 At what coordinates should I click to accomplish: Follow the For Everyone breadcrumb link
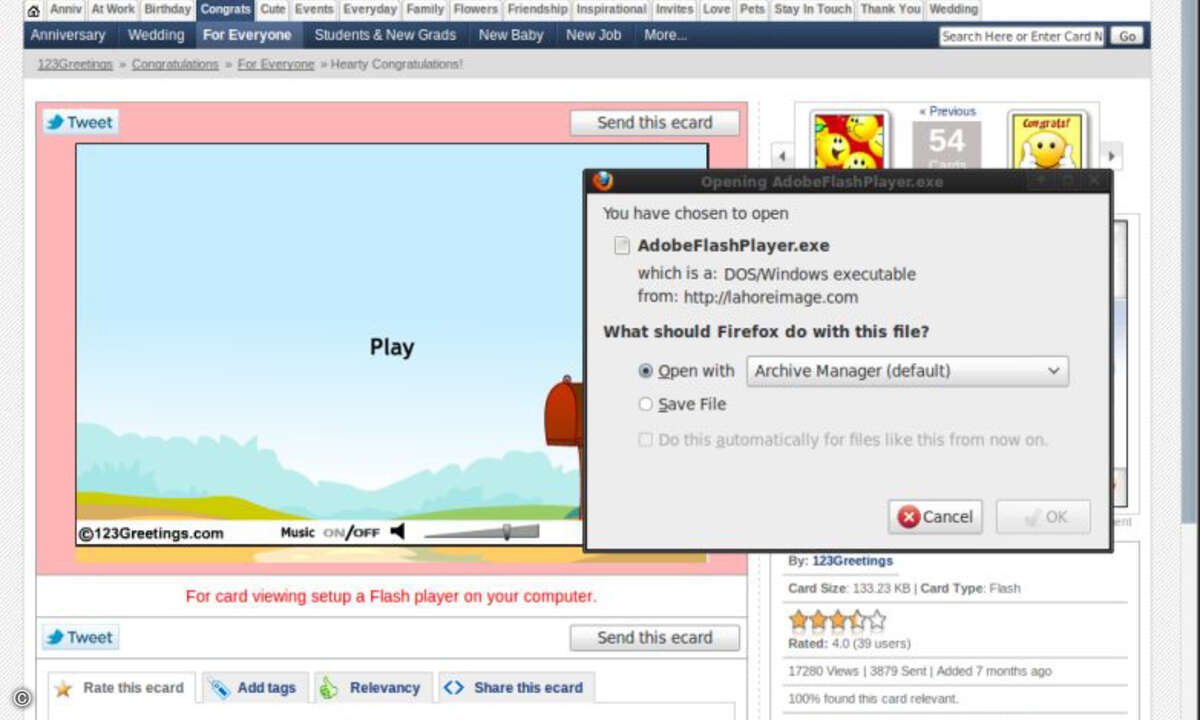coord(276,64)
